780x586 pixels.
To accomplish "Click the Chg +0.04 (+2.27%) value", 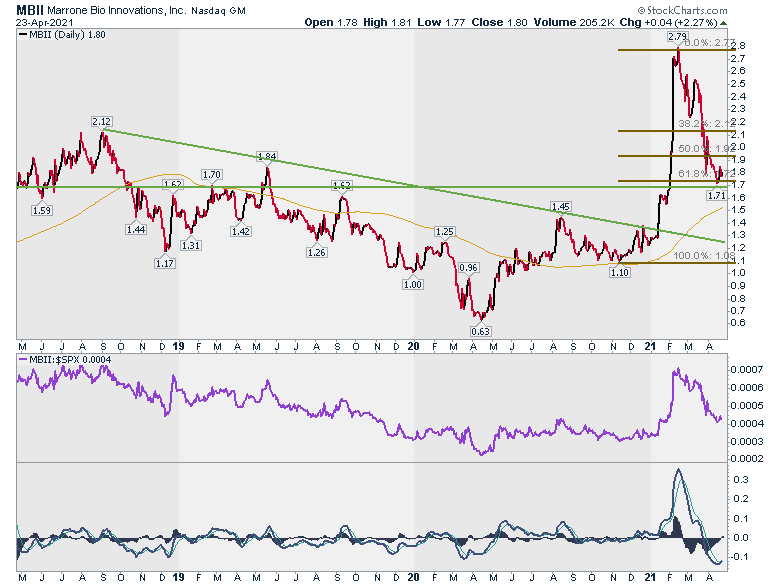I will pyautogui.click(x=668, y=22).
